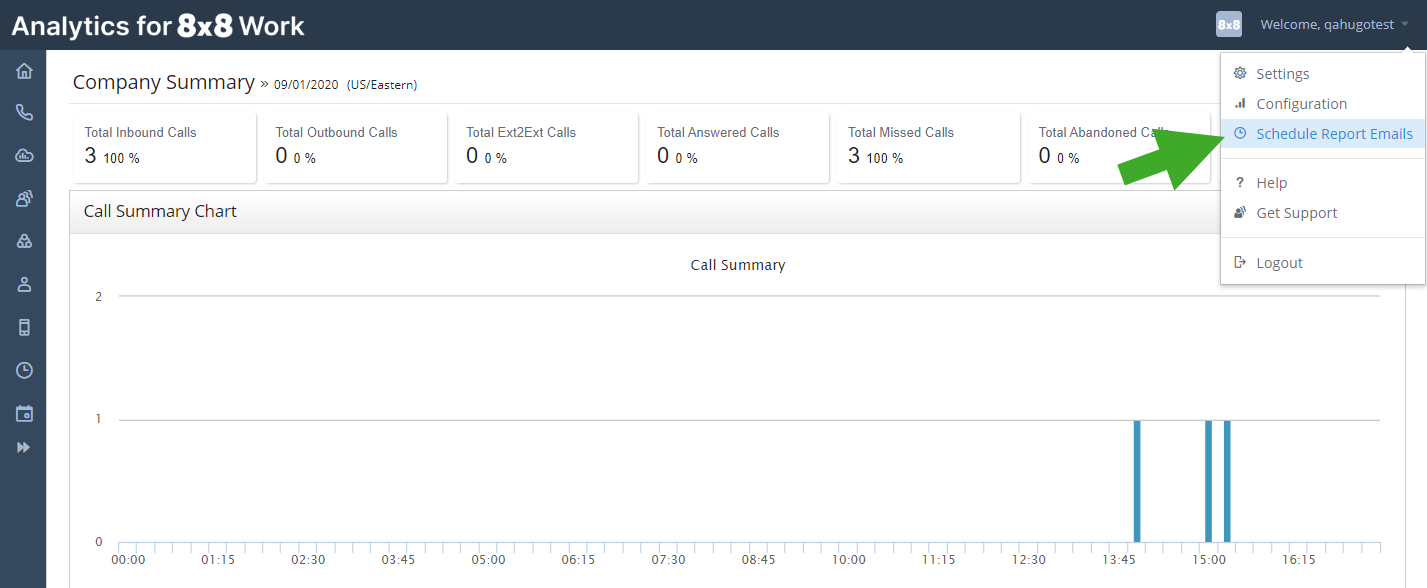Open the Company Summary home icon
The width and height of the screenshot is (1427, 588).
23,70
